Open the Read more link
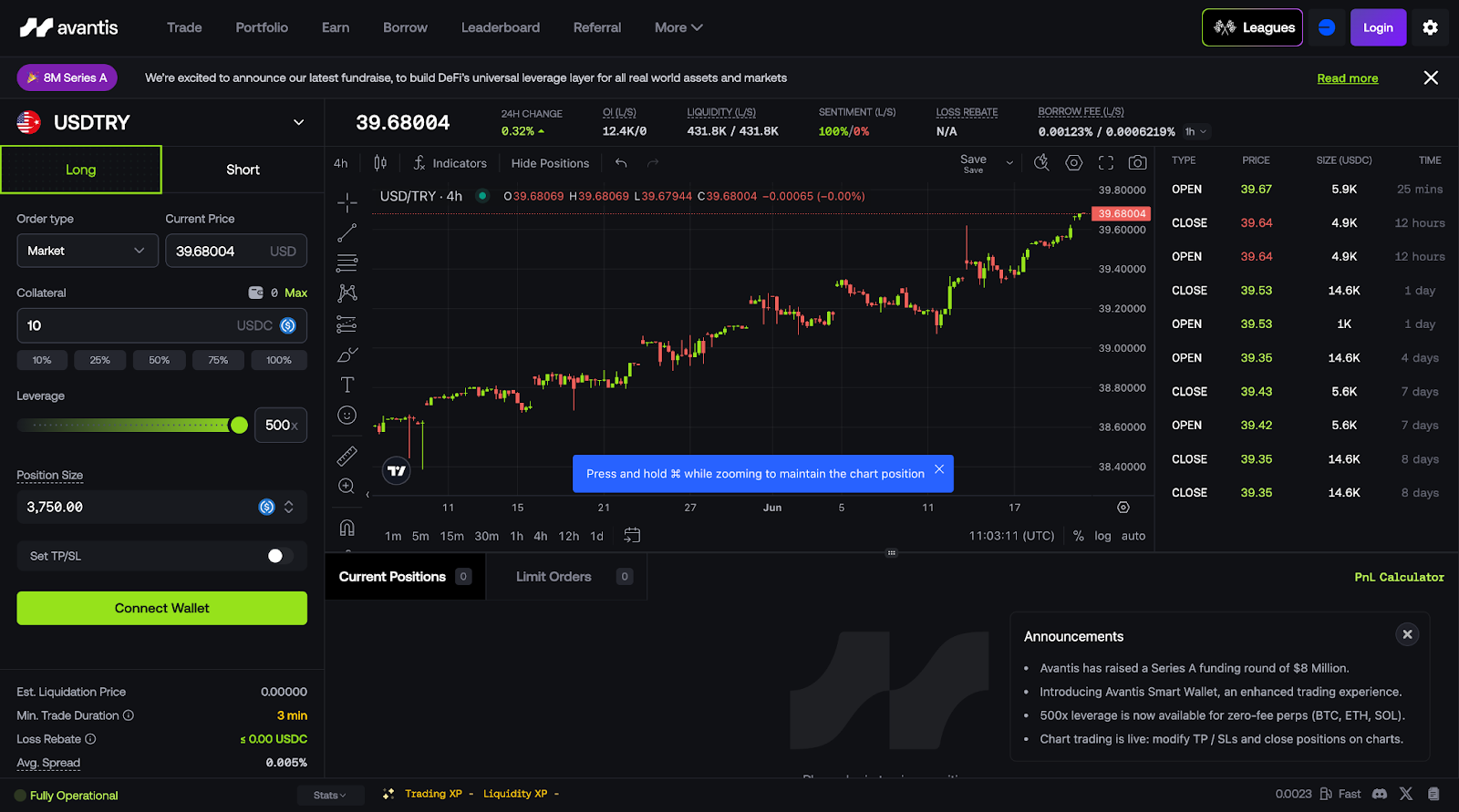This screenshot has width=1459, height=812. 1347,78
